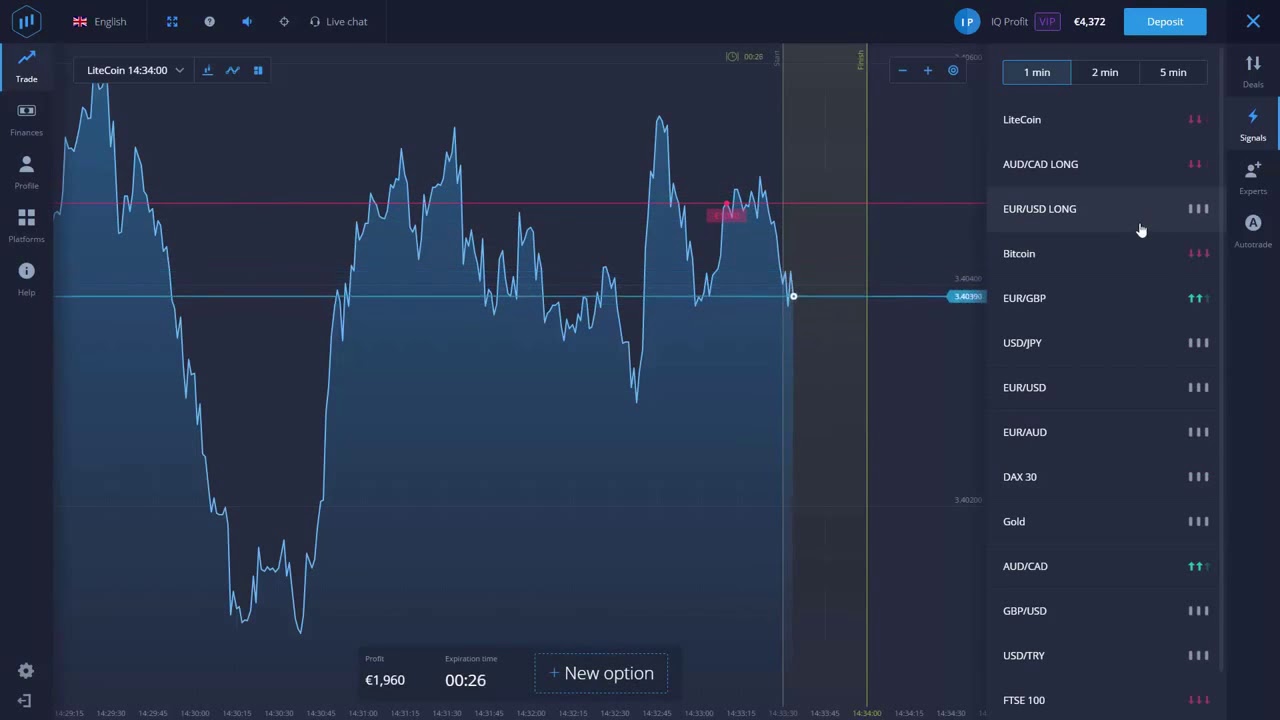Click the €4,372 account balance
Viewport: 1280px width, 720px height.
click(x=1089, y=21)
